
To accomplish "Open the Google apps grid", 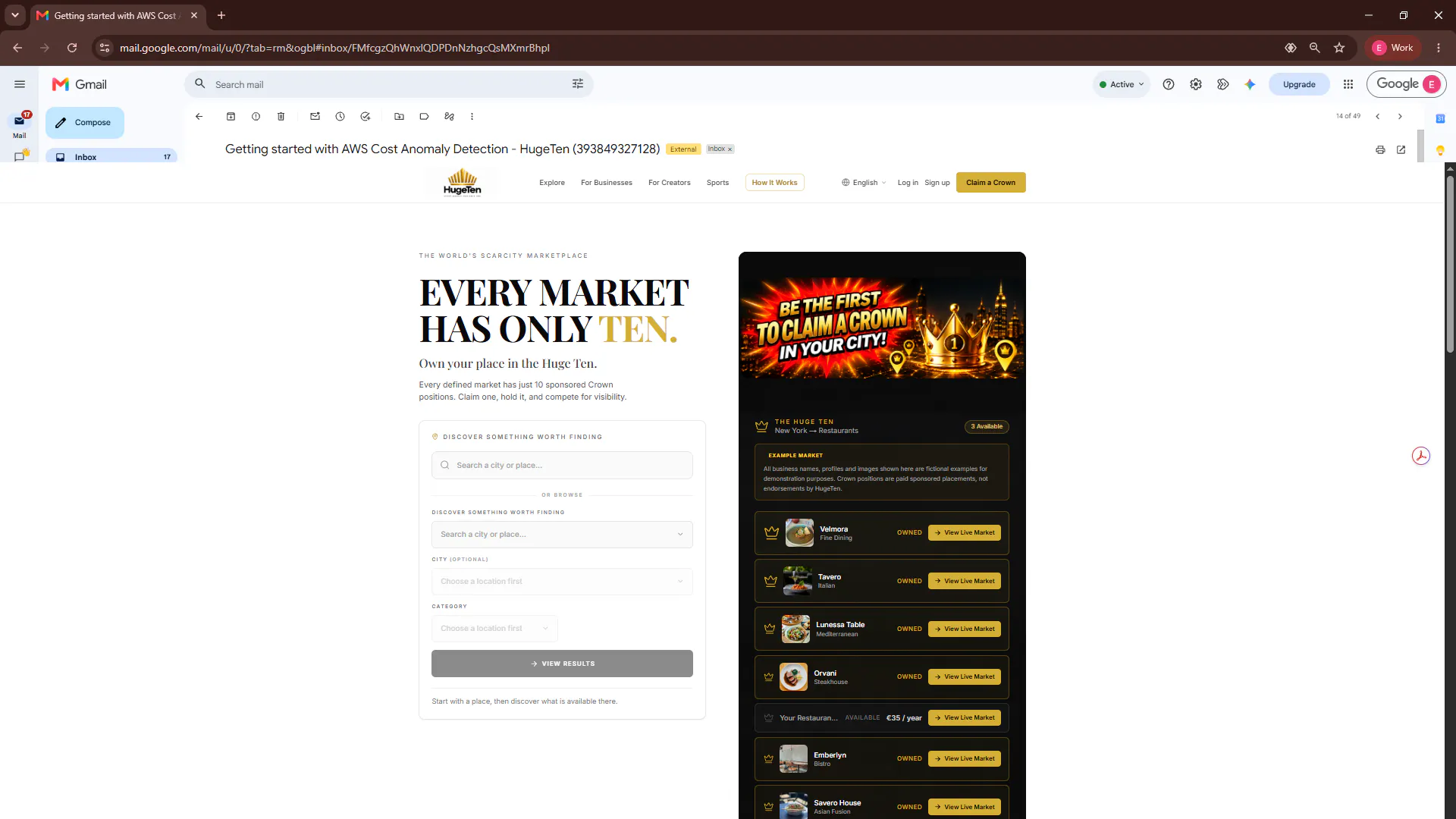I will [1348, 84].
